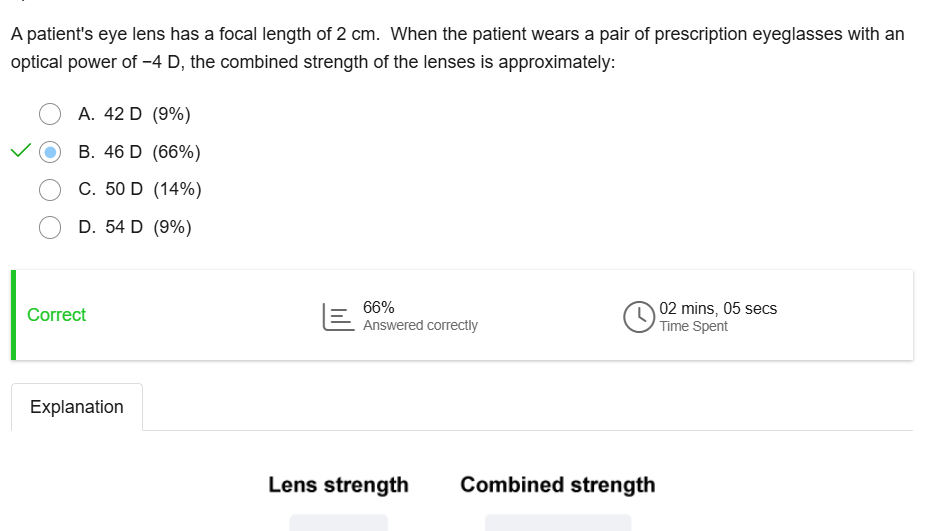934x531 pixels.
Task: Click the clock icon for Time Spent
Action: [x=638, y=316]
